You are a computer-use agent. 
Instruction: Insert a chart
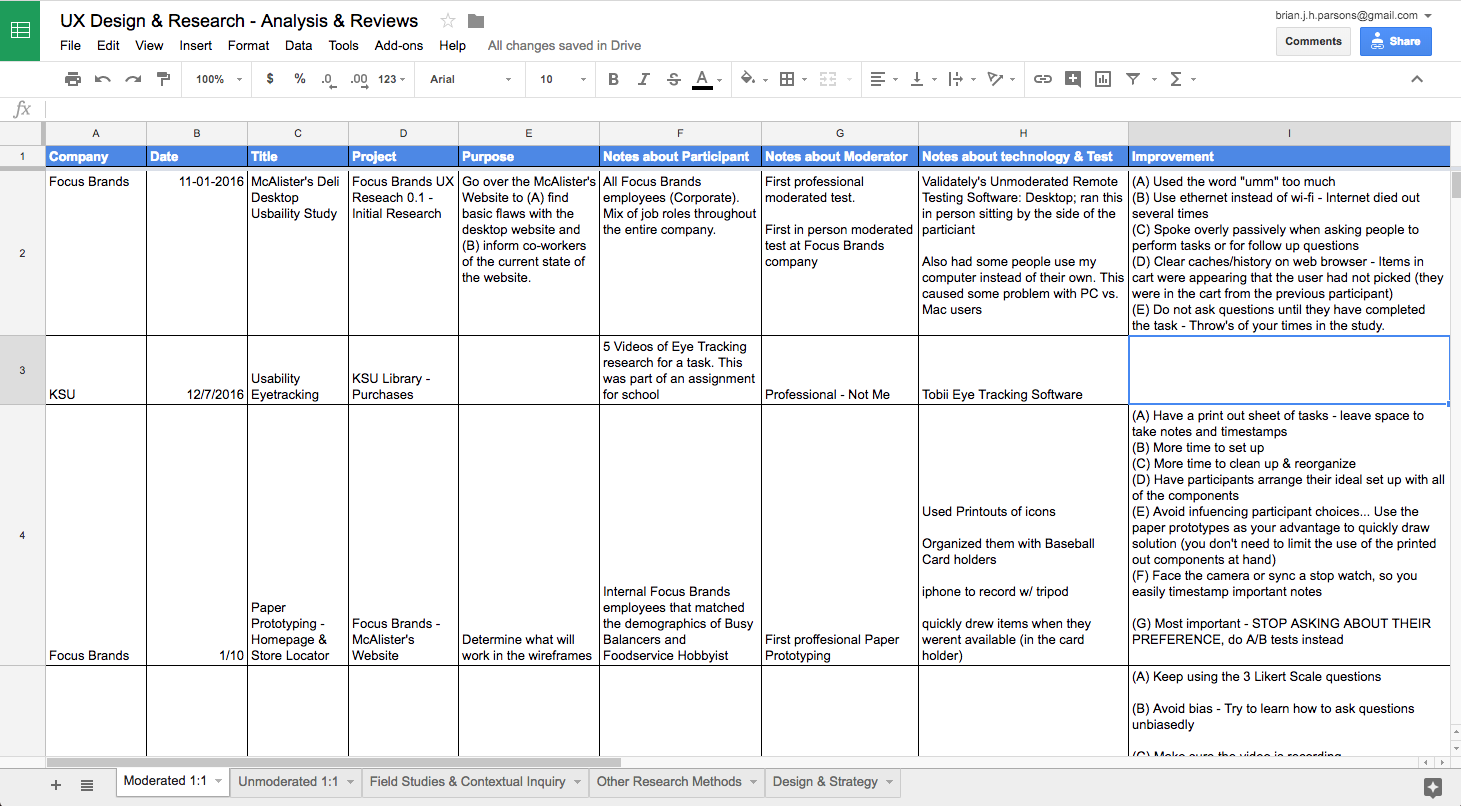coord(1103,79)
